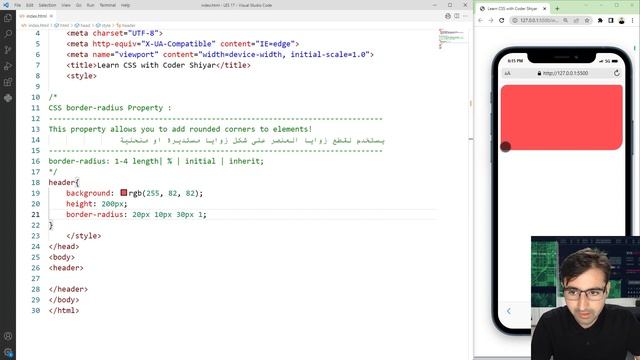Image resolution: width=640 pixels, height=360 pixels.
Task: Click the phone preview URL http://127.0.0.1:5500
Action: pos(565,73)
